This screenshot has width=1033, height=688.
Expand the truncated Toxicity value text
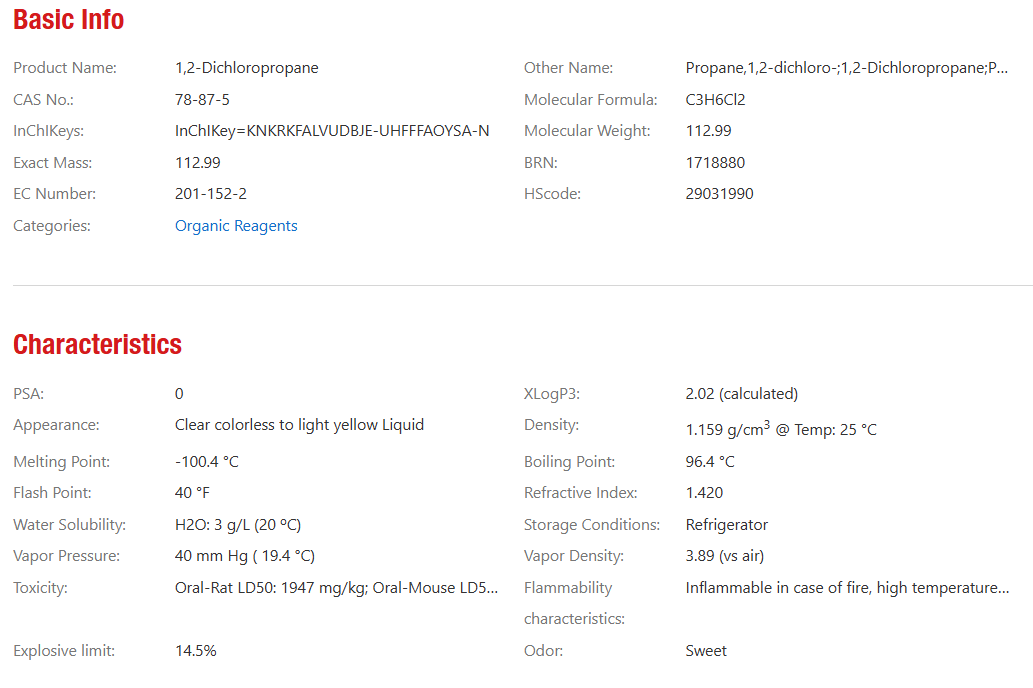pos(336,588)
